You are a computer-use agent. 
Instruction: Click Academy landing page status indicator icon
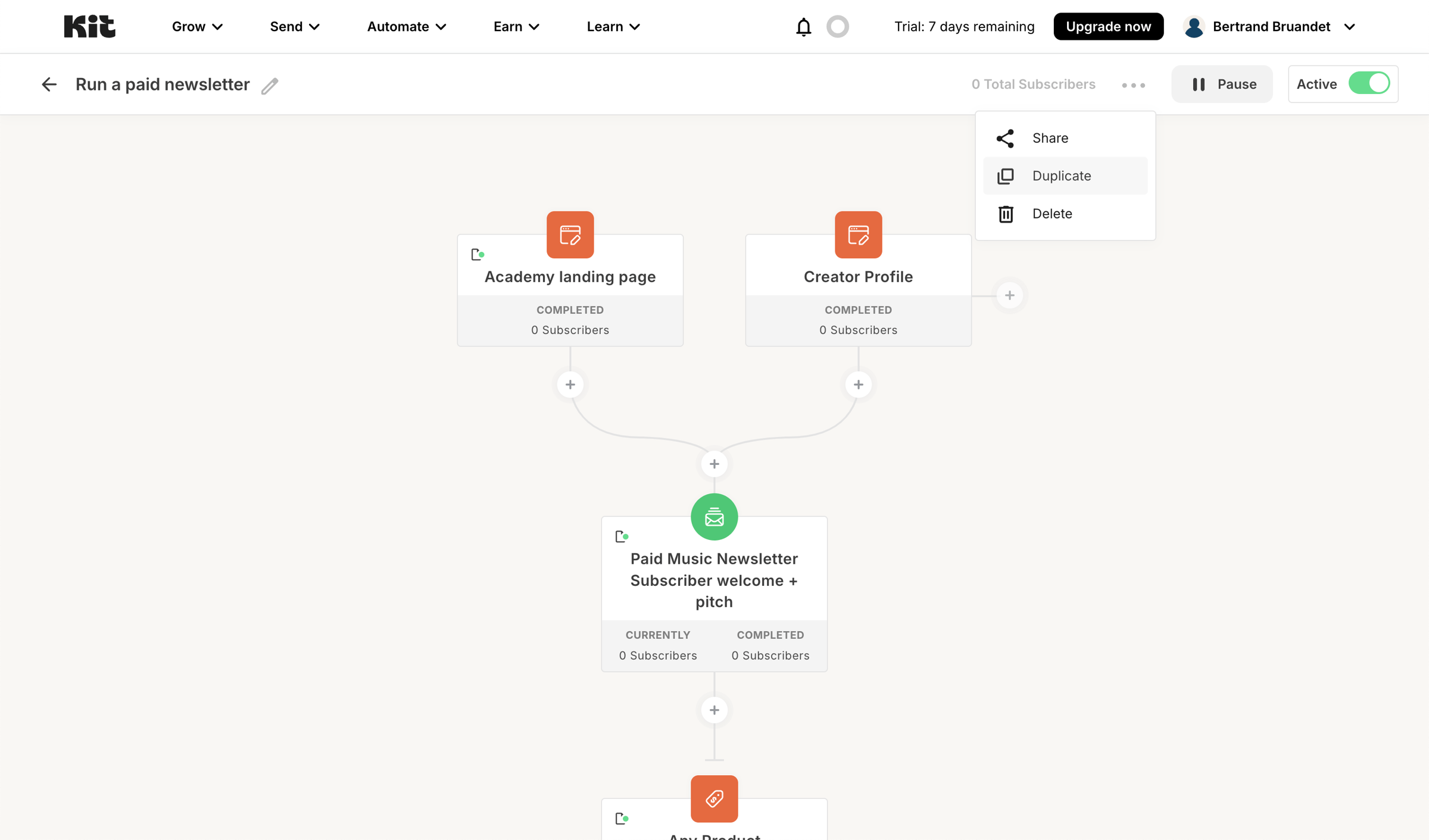[478, 255]
